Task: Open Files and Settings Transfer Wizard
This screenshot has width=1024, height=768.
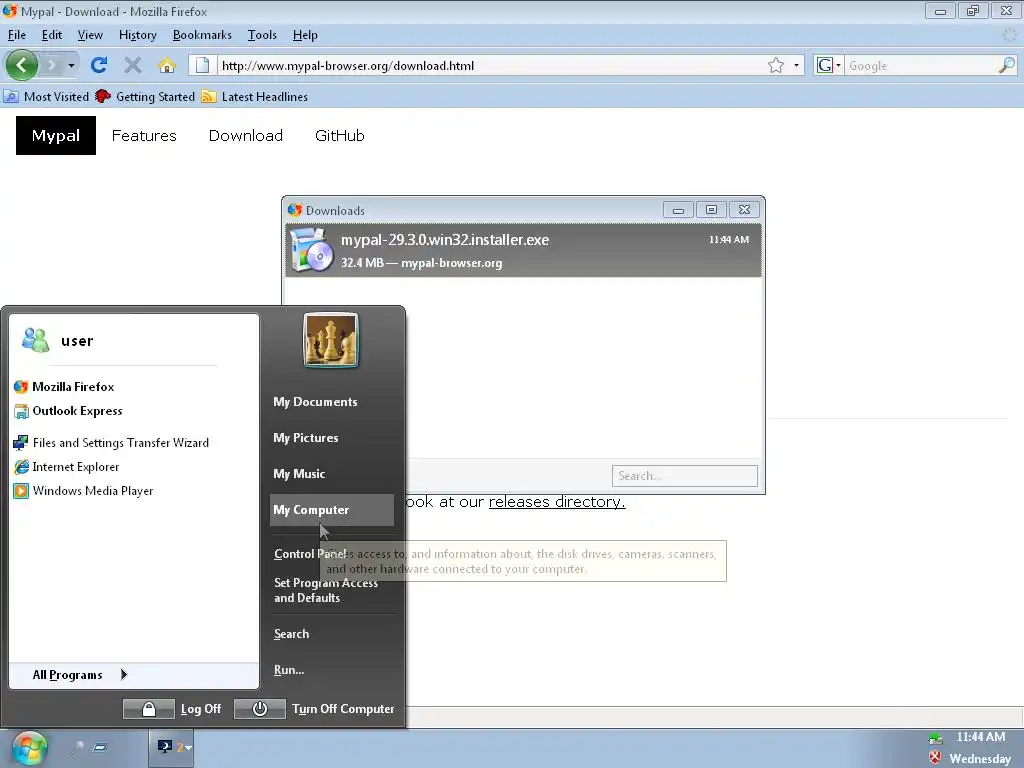Action: tap(111, 443)
